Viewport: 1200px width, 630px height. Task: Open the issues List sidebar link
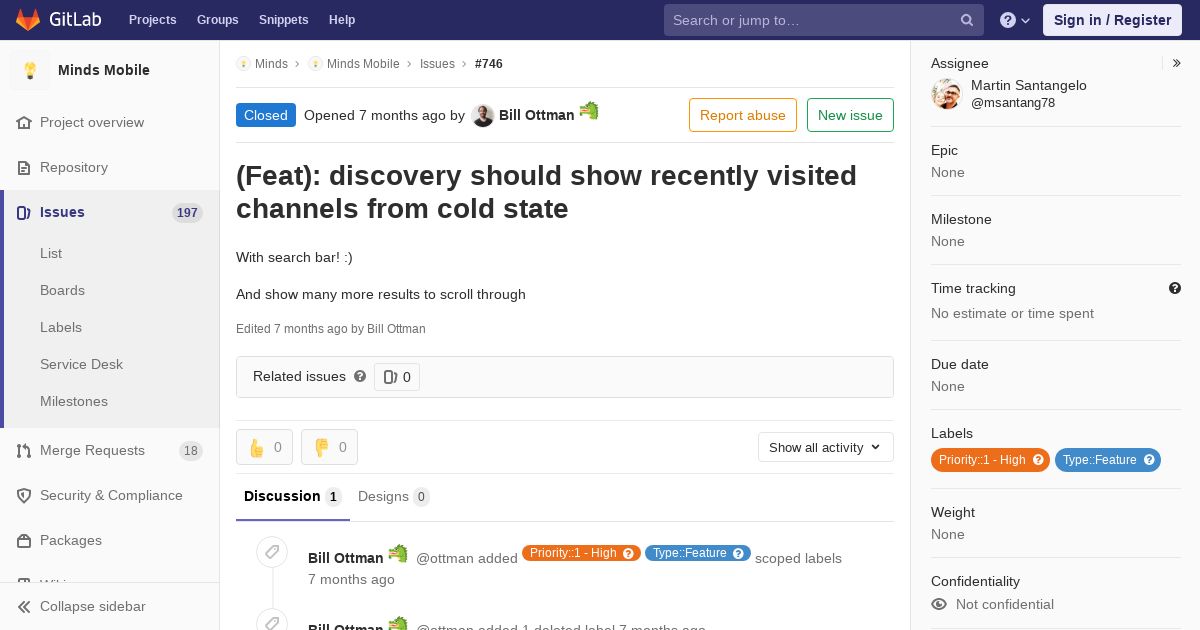point(51,253)
